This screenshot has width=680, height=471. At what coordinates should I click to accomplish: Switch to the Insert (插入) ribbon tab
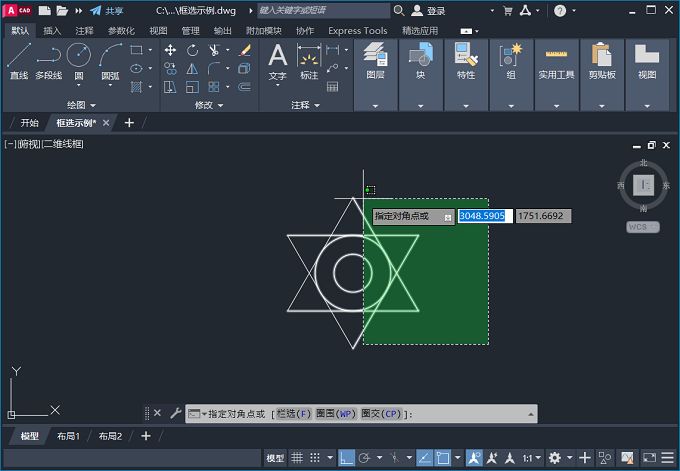point(52,30)
